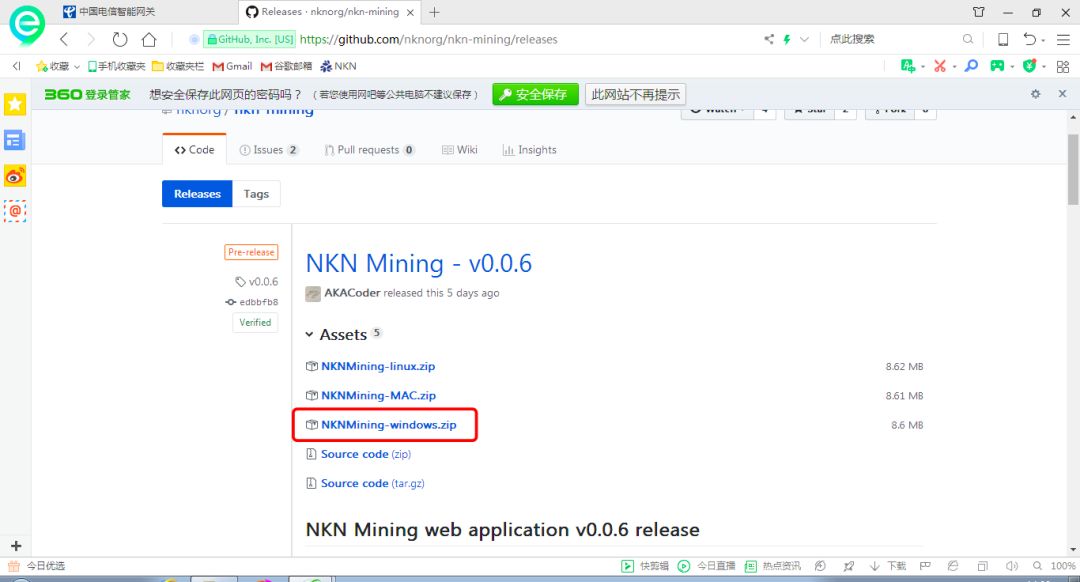This screenshot has width=1080, height=582.
Task: Open the address bar dropdown arrow
Action: [804, 39]
